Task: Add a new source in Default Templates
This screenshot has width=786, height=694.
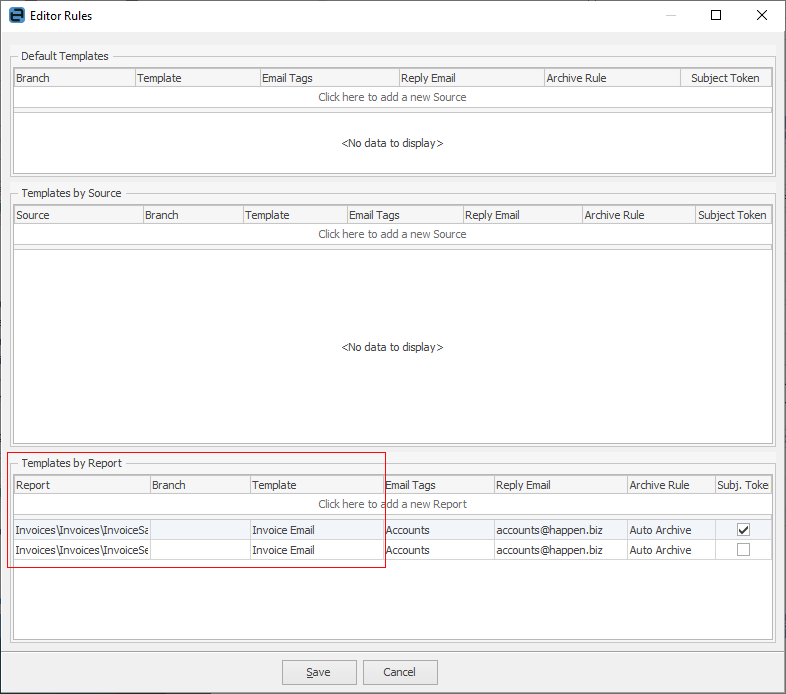Action: pyautogui.click(x=392, y=97)
